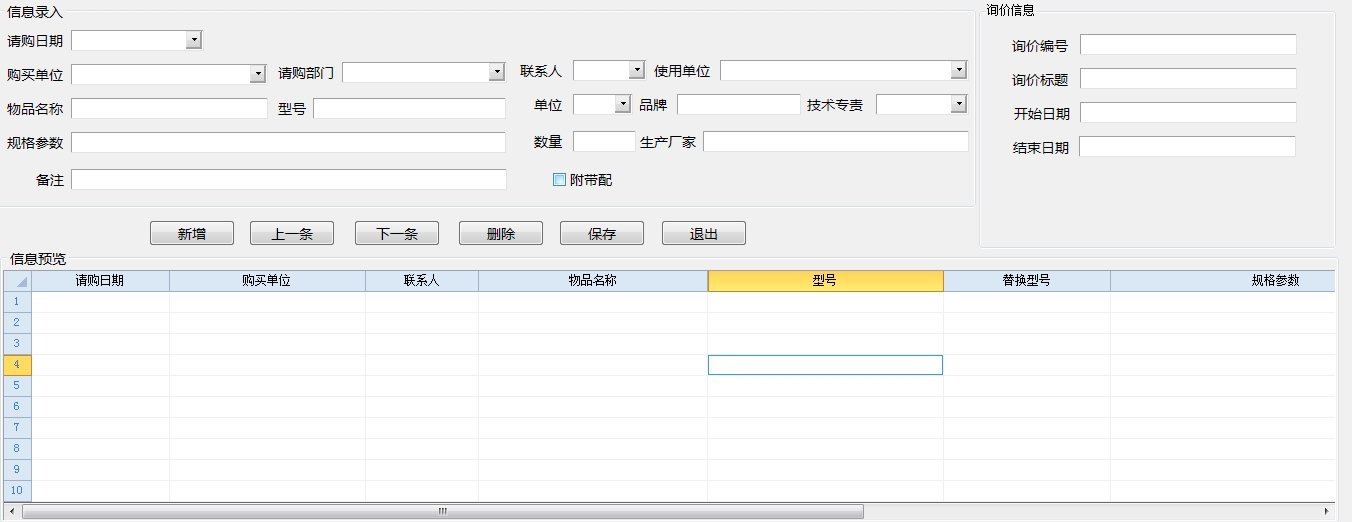Select the 替换型号 column header
1352x522 pixels.
point(1027,281)
